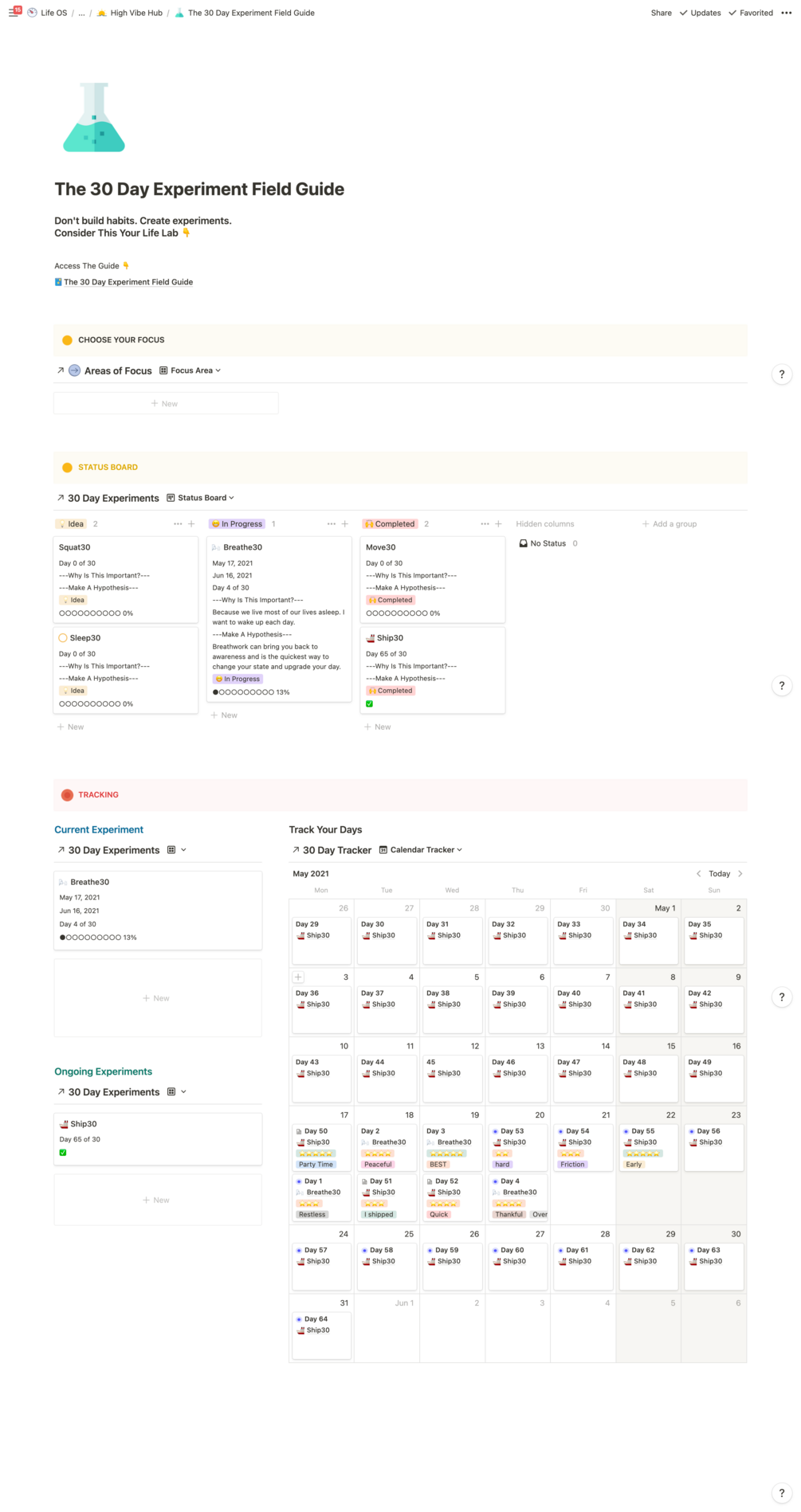Toggle the Ship30 checkbox under Ongoing Experiments

tap(63, 1153)
